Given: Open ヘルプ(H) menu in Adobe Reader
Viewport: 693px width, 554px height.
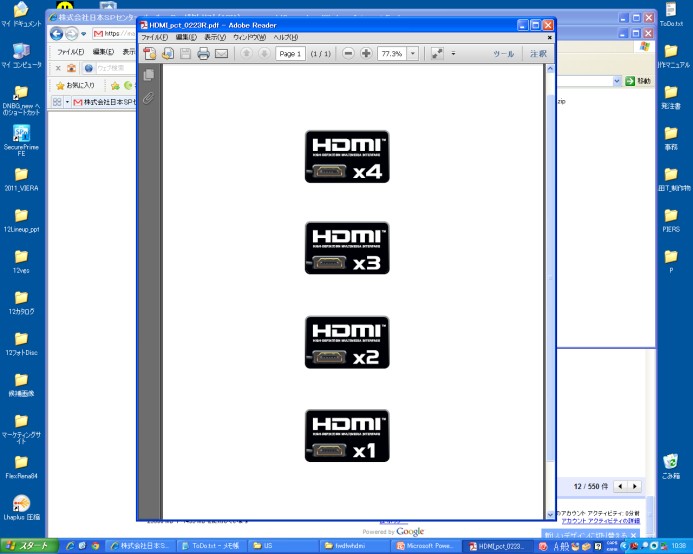Looking at the screenshot, I should (x=286, y=37).
